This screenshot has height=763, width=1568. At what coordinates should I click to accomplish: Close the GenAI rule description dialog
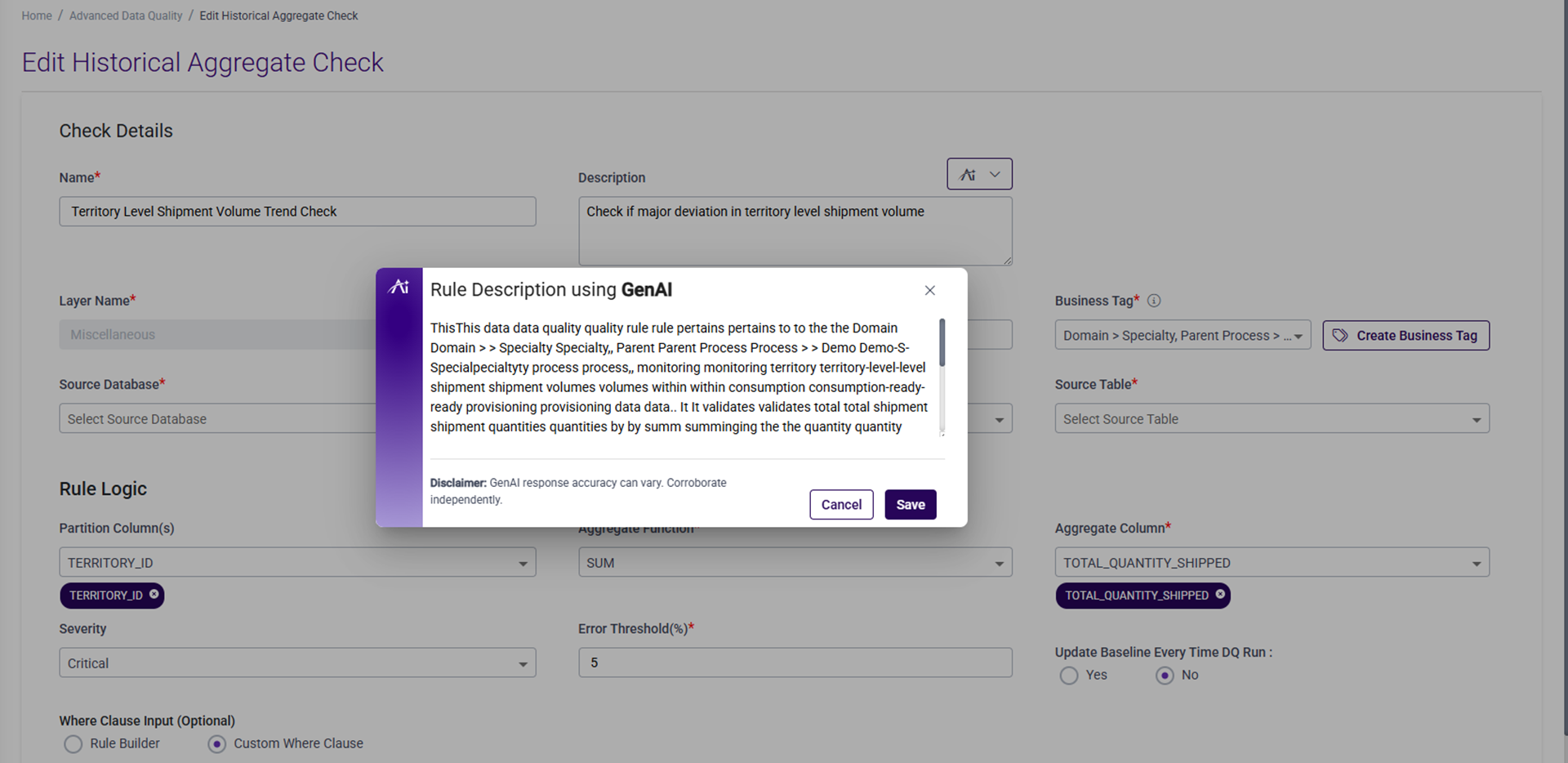pos(929,290)
